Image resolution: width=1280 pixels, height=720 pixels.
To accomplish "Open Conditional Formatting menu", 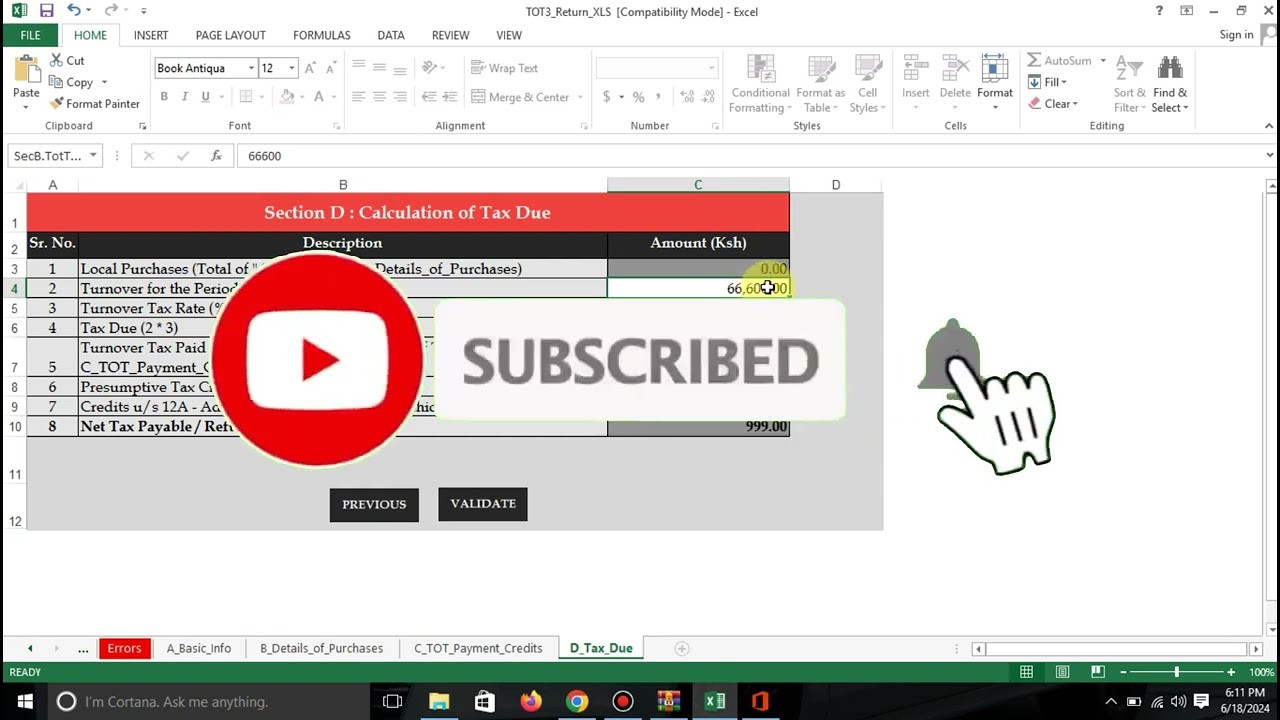I will pos(760,84).
